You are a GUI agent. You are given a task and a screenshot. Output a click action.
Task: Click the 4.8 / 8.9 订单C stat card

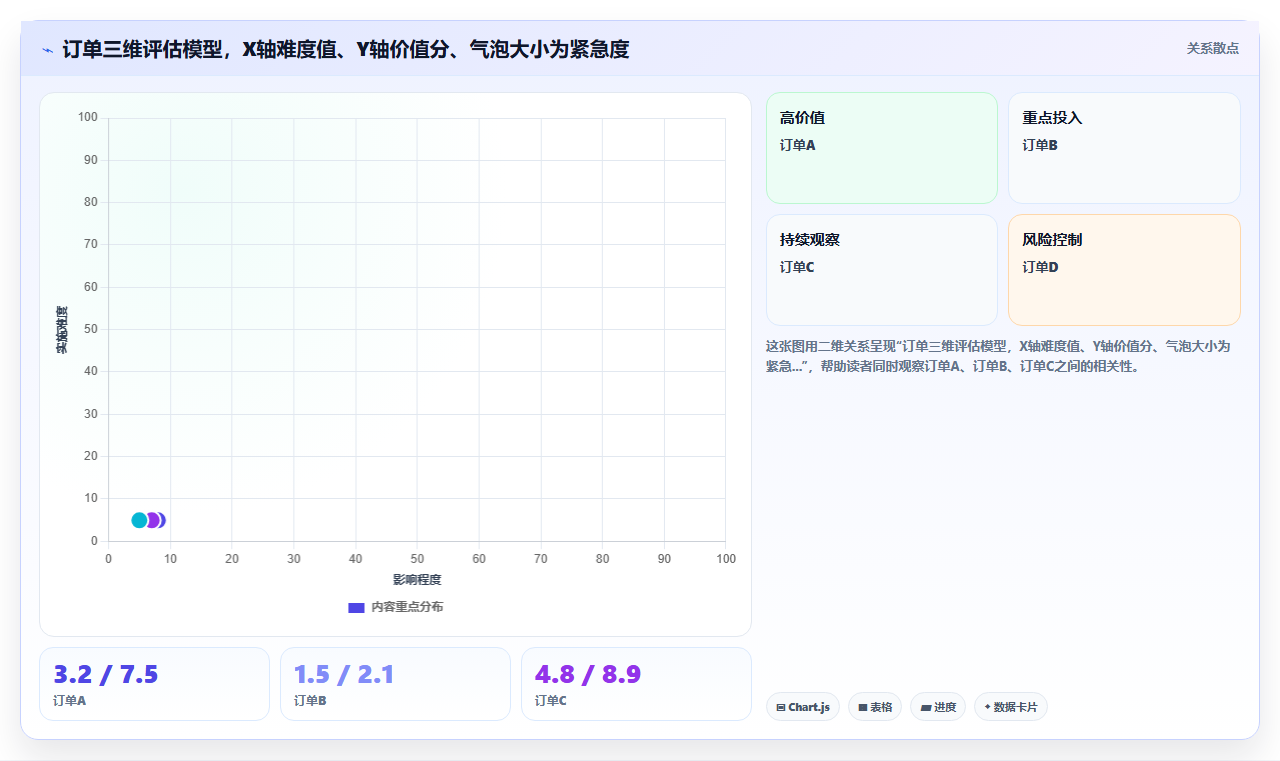(x=636, y=684)
